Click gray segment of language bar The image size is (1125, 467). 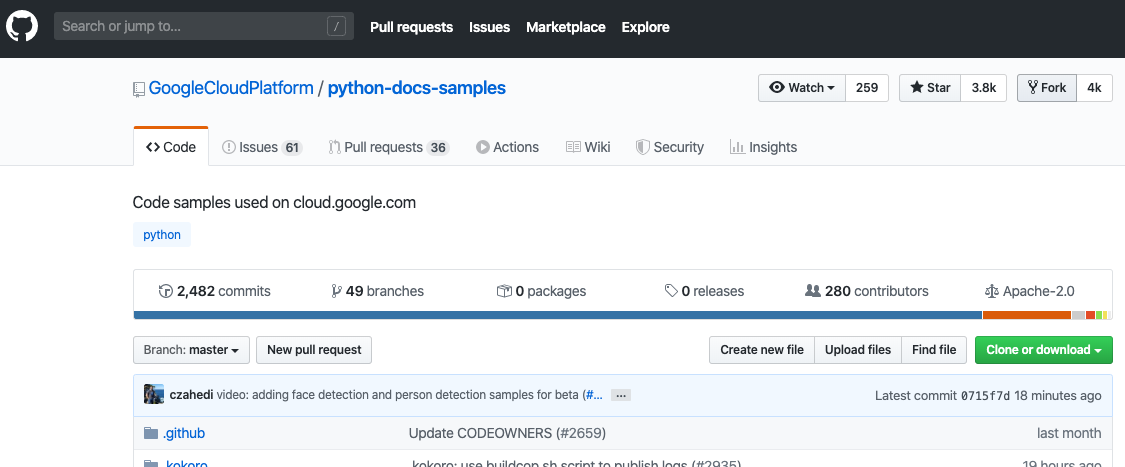coord(1078,315)
